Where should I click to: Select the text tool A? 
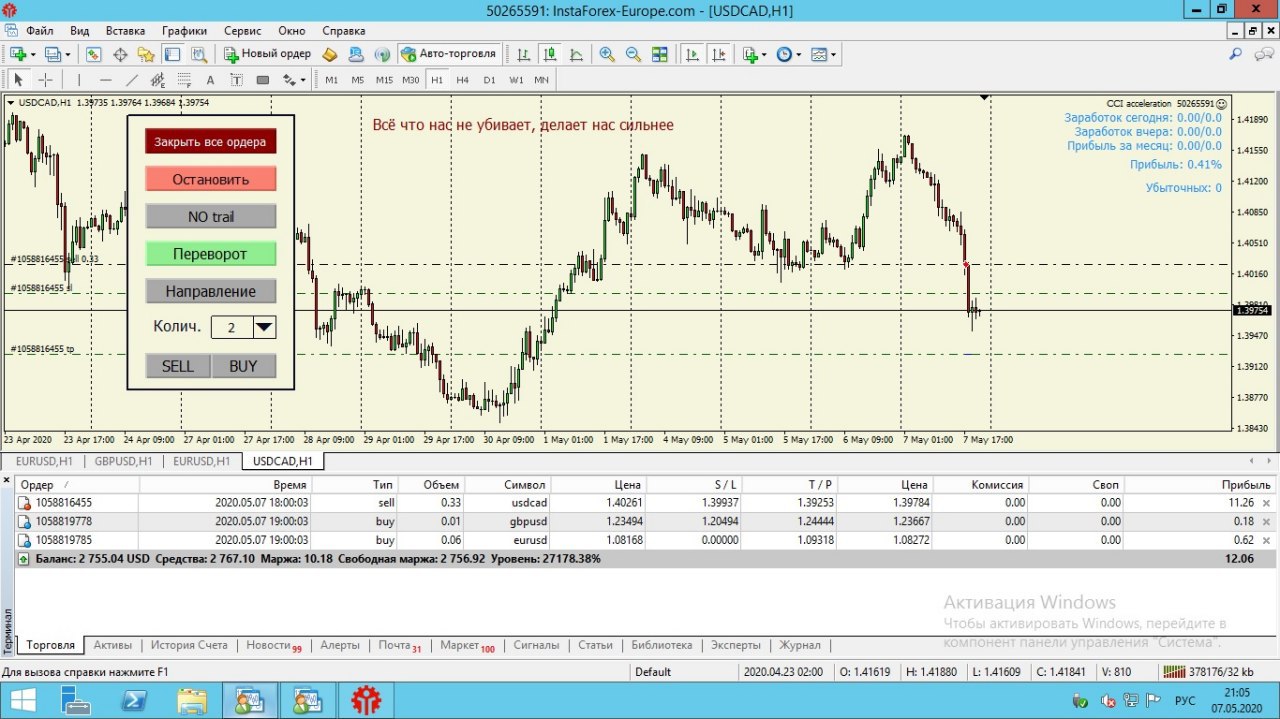coord(210,80)
